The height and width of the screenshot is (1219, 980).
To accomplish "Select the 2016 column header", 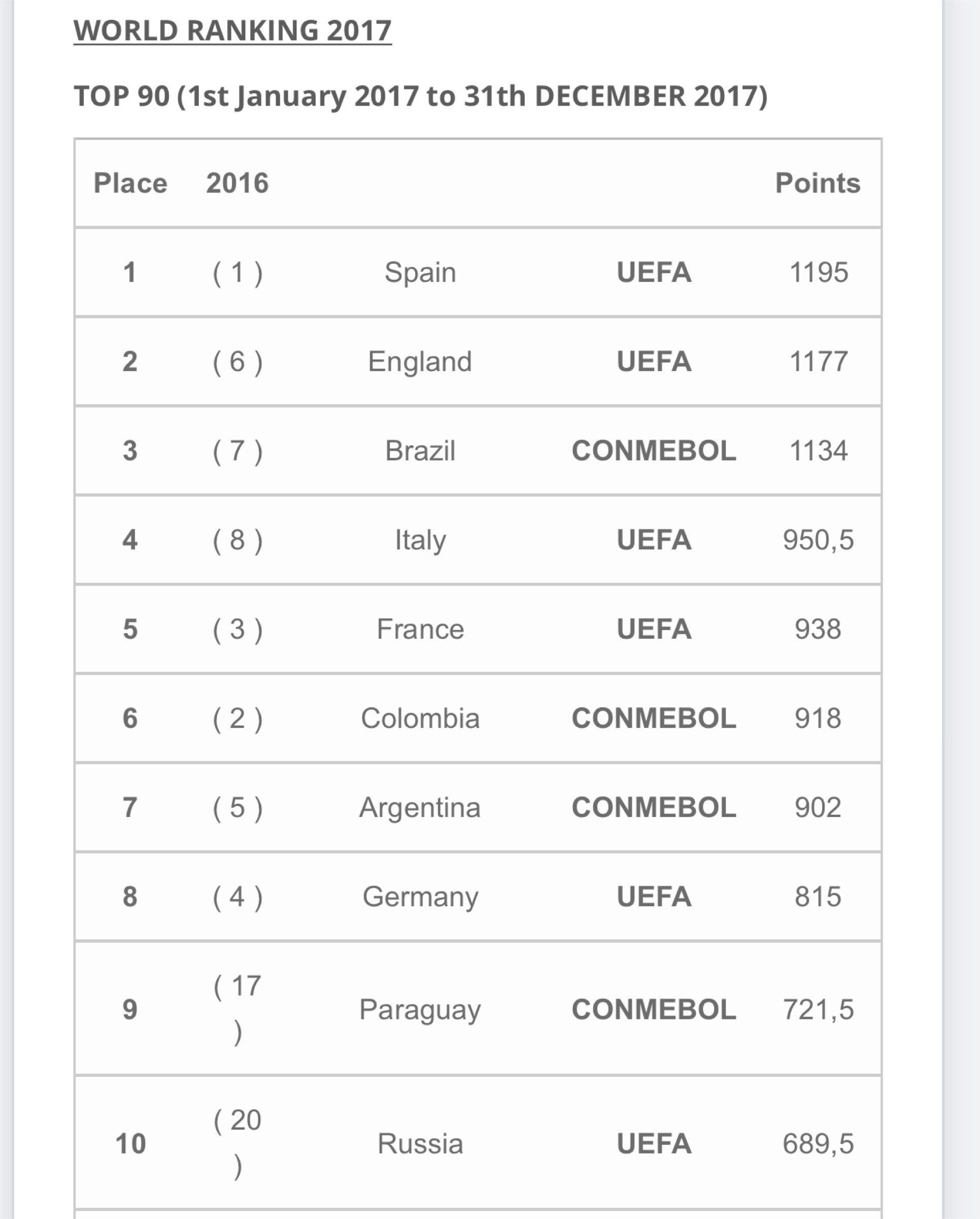I will coord(238,183).
